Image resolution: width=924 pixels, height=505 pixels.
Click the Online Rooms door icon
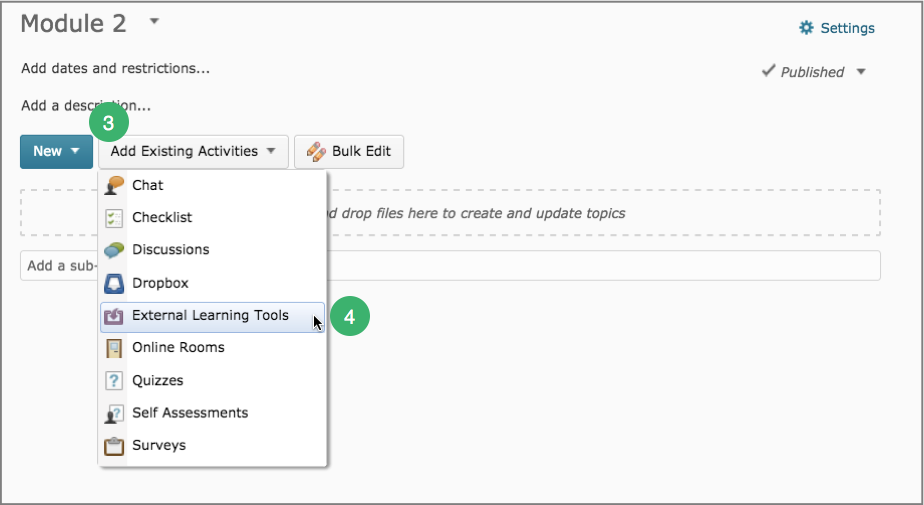[x=114, y=348]
